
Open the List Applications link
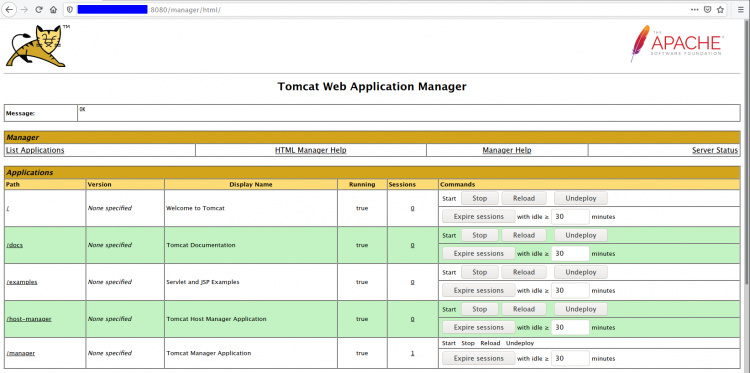coord(35,150)
